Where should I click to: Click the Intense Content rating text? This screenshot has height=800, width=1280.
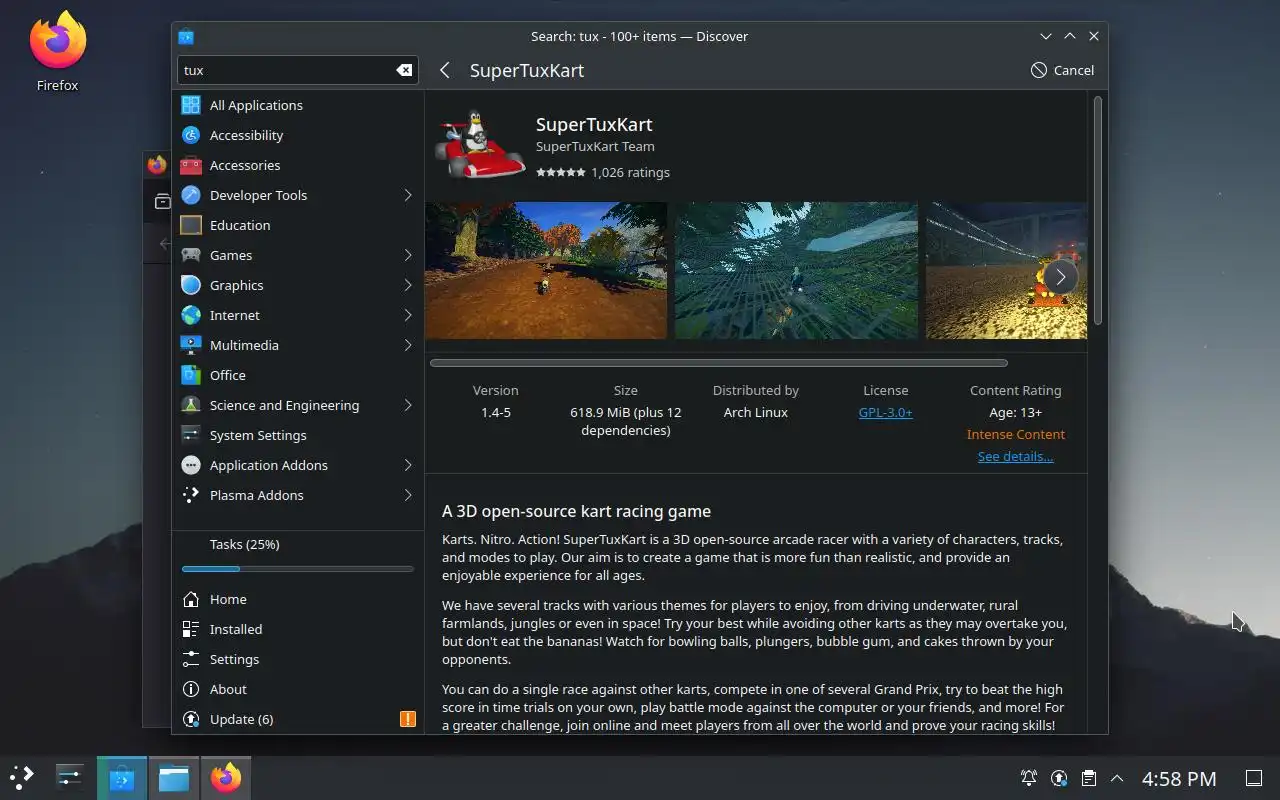pyautogui.click(x=1015, y=434)
